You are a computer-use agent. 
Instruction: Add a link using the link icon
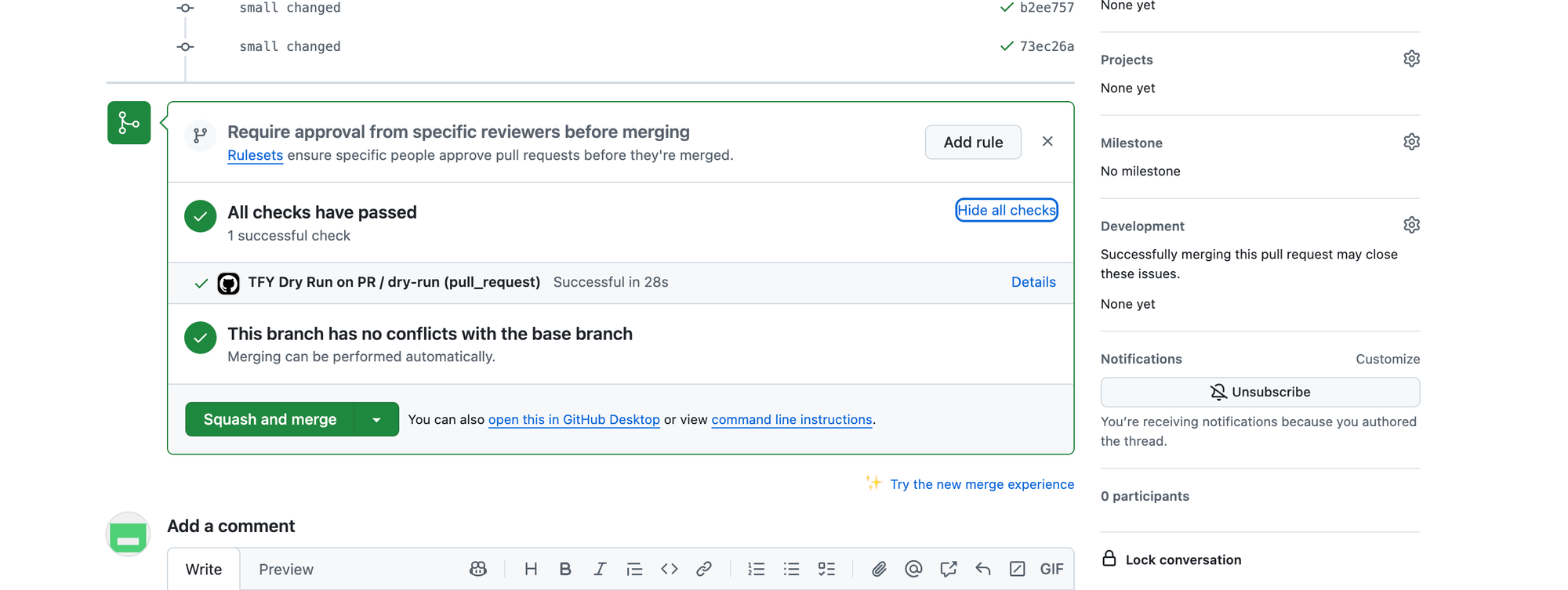click(703, 569)
